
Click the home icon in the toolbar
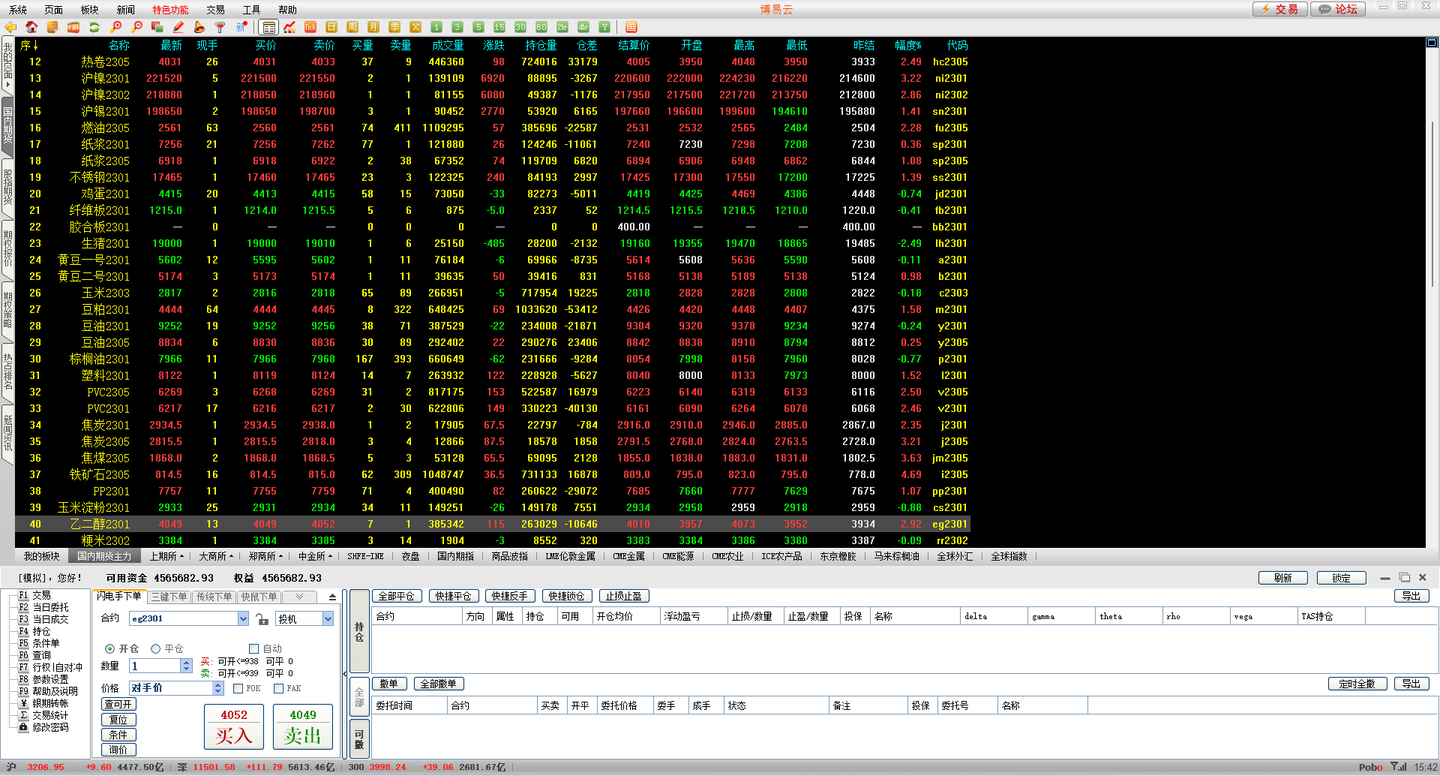point(31,27)
